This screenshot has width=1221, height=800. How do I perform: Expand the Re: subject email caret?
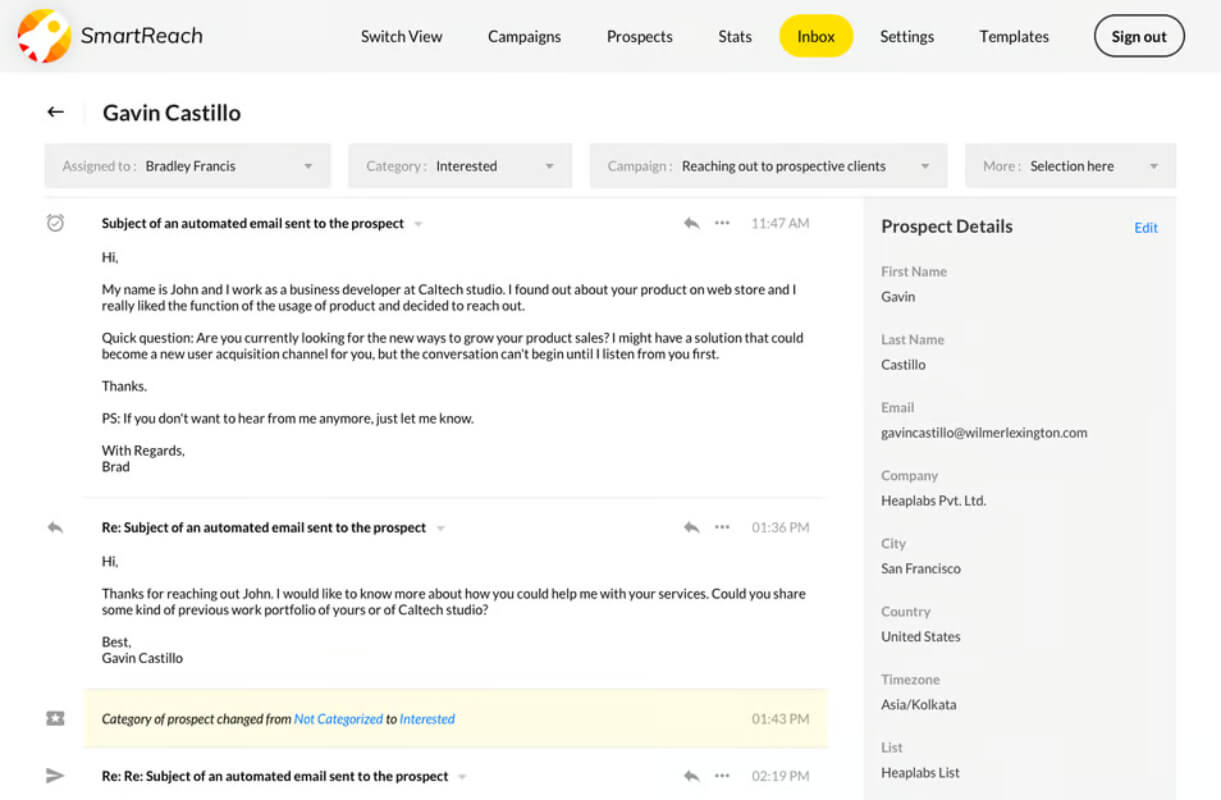[x=440, y=528]
